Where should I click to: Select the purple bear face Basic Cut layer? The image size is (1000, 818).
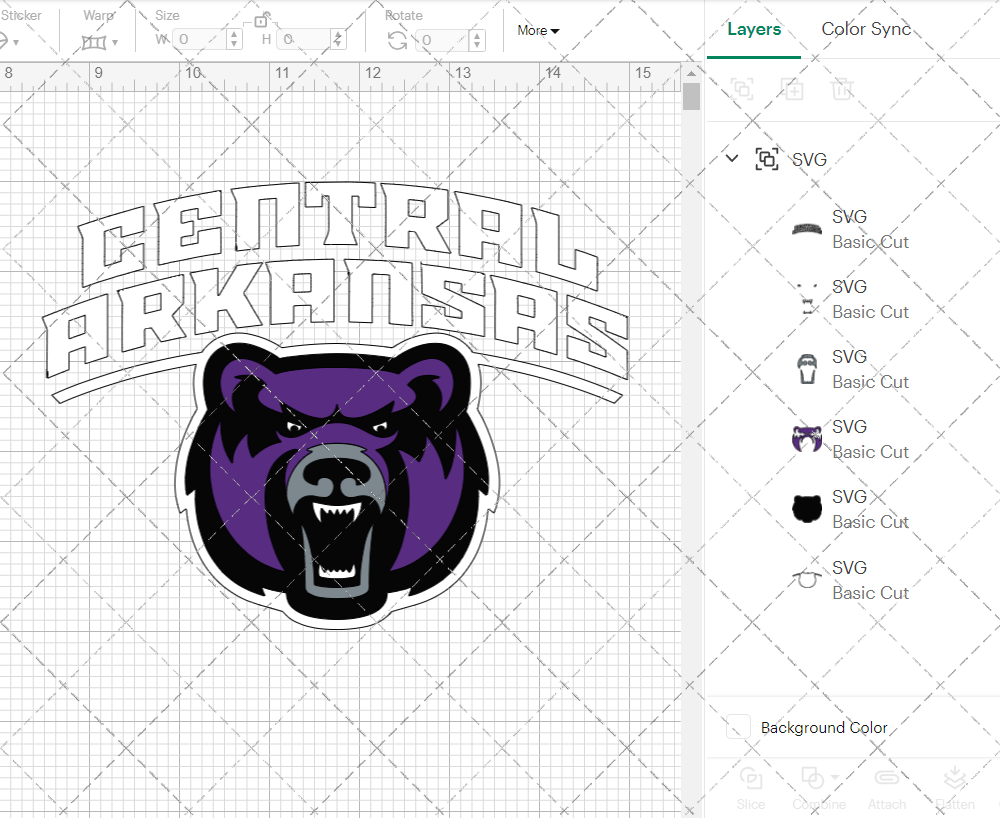806,438
